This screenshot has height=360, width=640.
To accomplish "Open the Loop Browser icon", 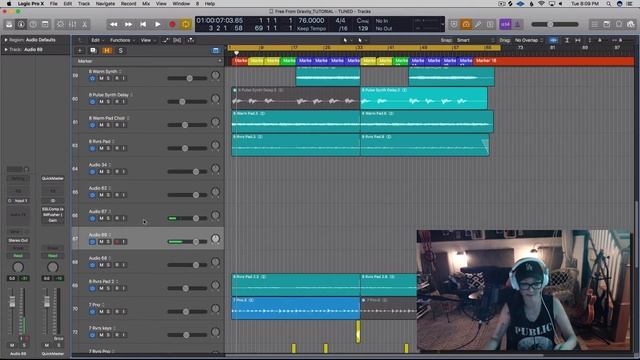I will point(619,24).
